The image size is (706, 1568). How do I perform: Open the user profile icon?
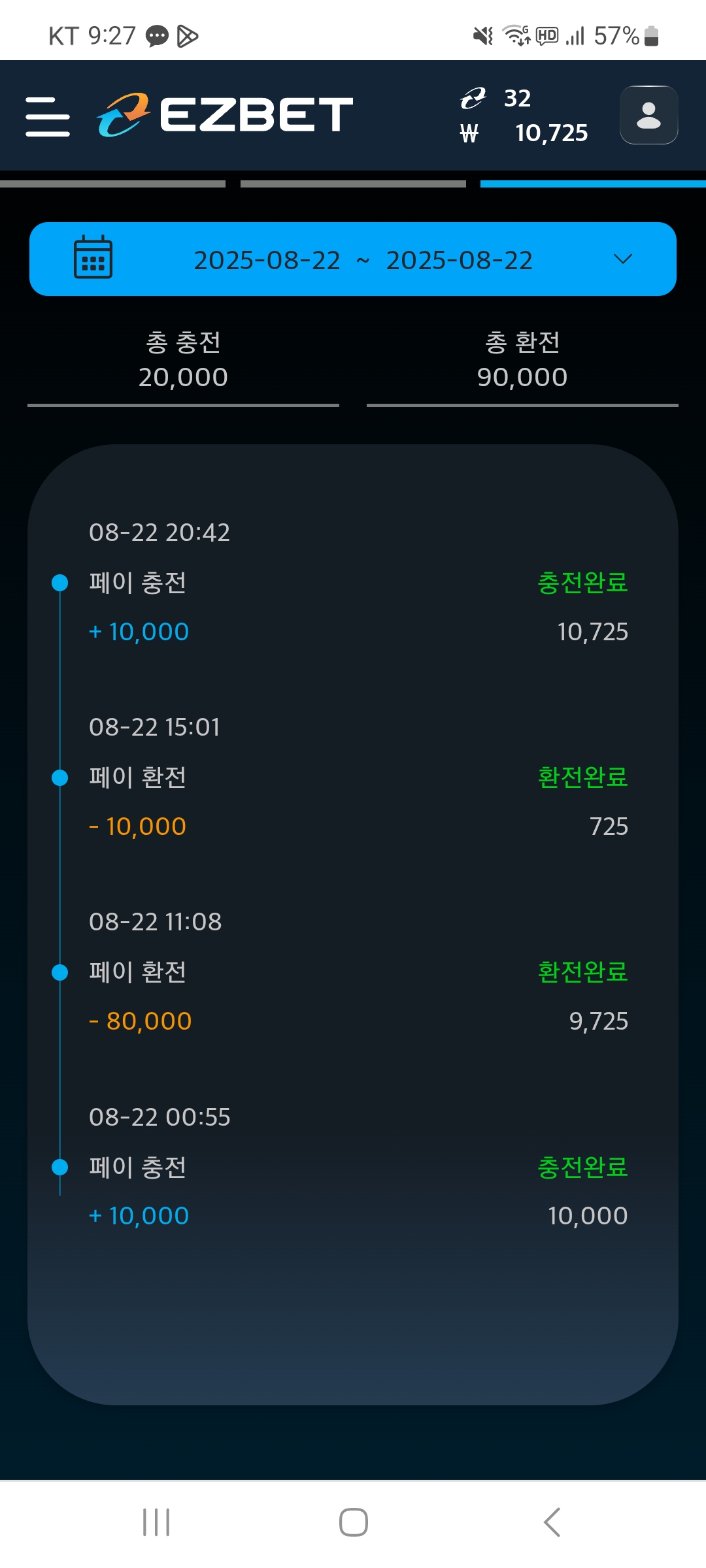click(648, 115)
